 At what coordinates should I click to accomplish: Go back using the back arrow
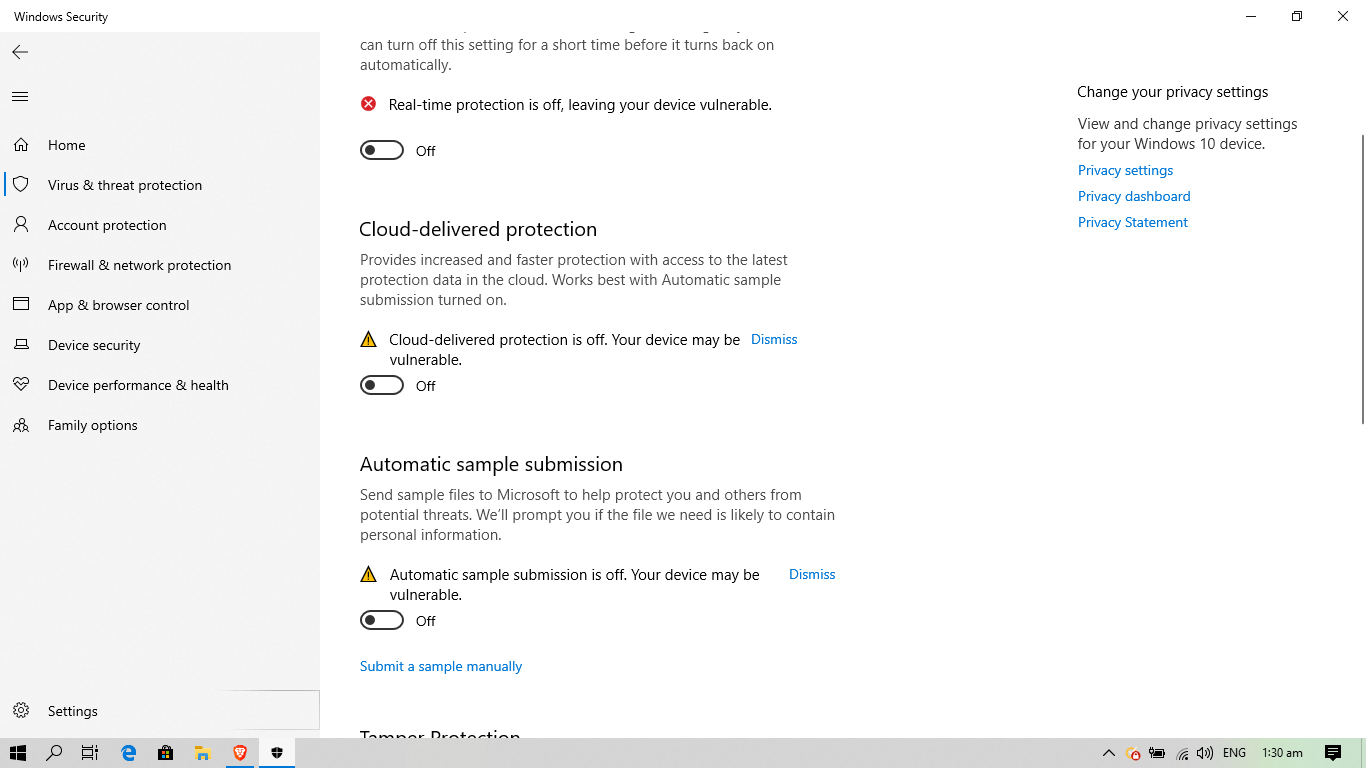coord(20,52)
